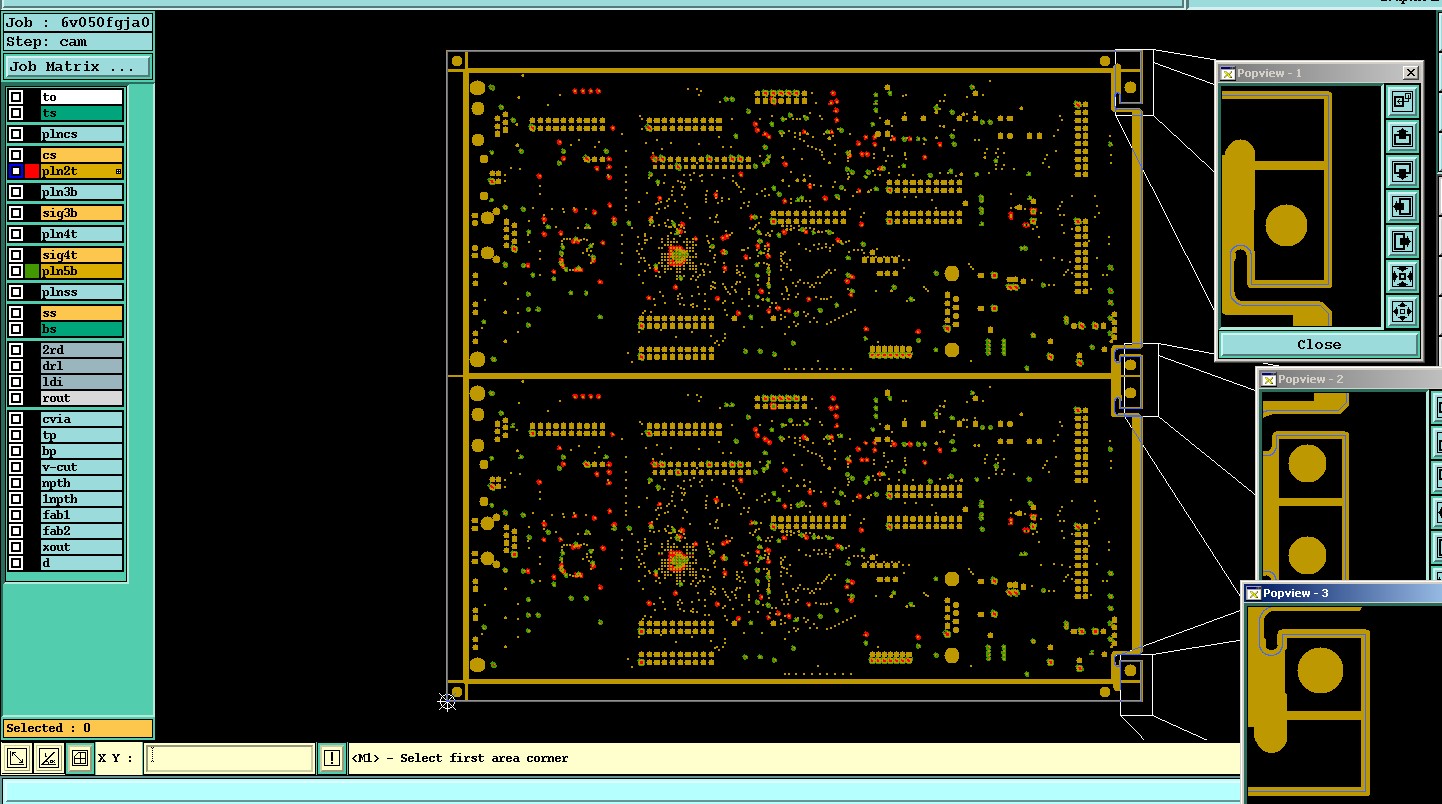Select the pln3b layer name

click(82, 192)
